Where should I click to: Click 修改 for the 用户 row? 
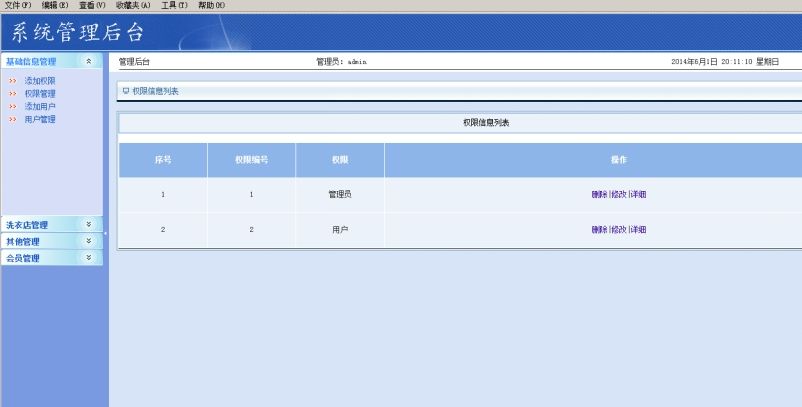pyautogui.click(x=619, y=230)
